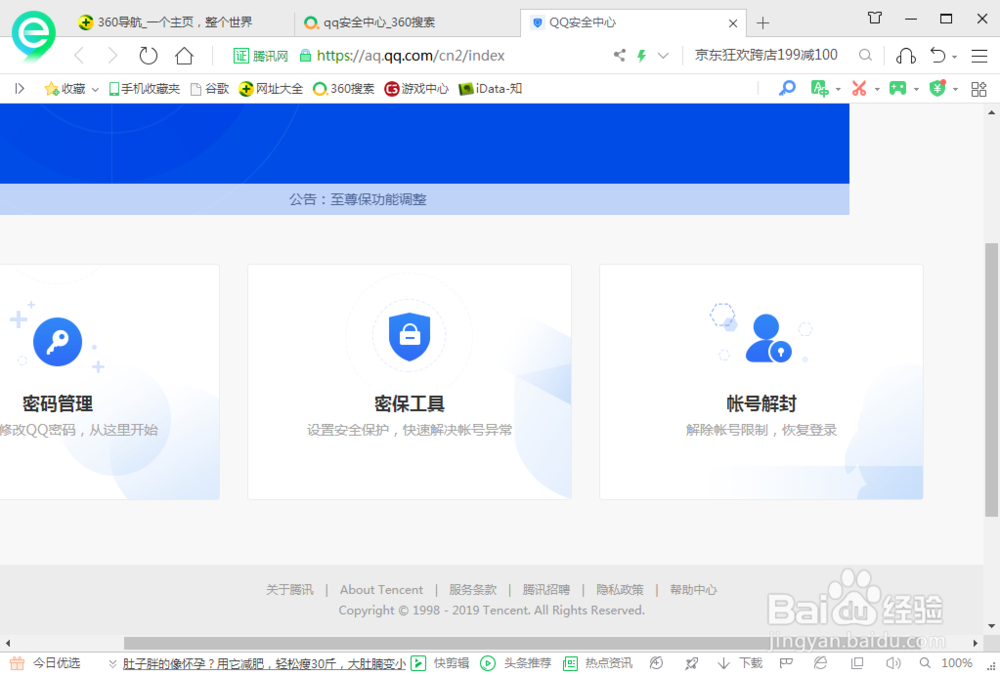Expand the status bar news chevron

pos(112,664)
